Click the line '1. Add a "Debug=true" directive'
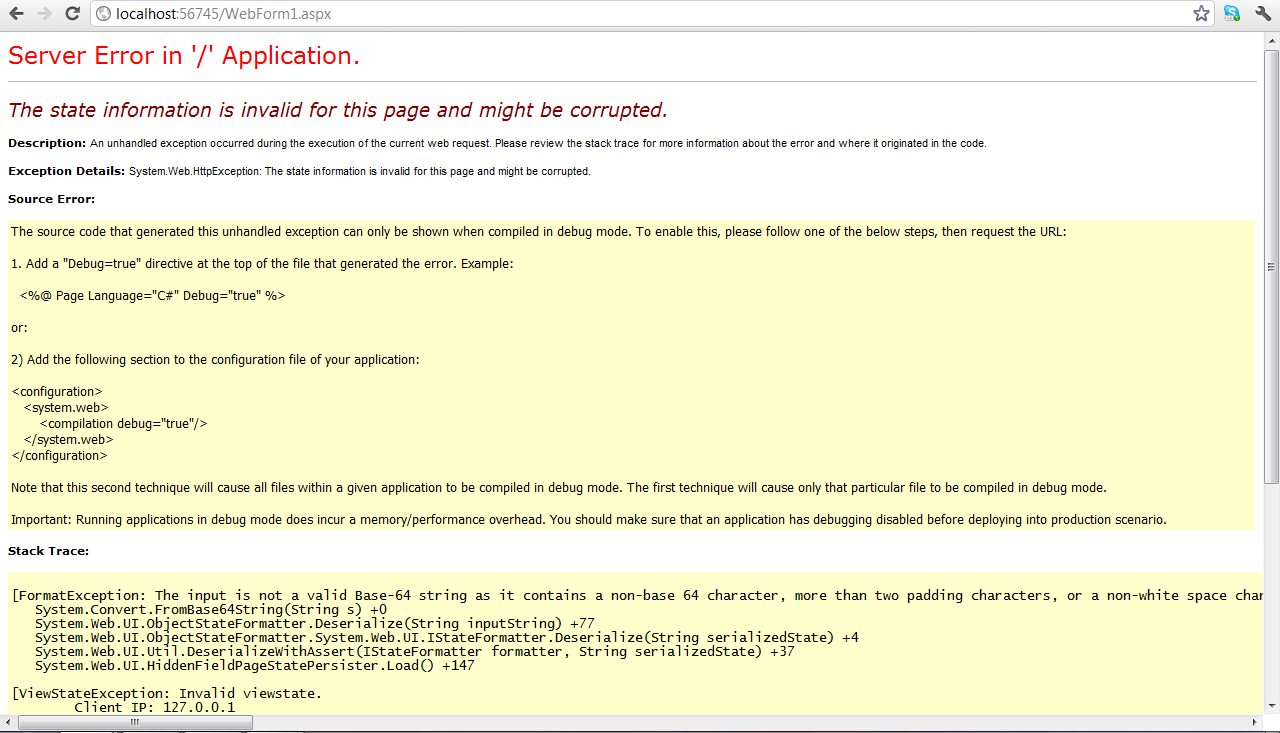 [x=262, y=264]
